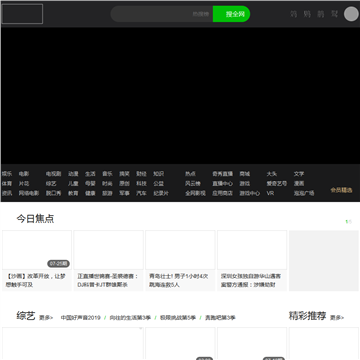Click the round user avatar icon
Image resolution: width=360 pixels, height=360 pixels.
click(351, 14)
